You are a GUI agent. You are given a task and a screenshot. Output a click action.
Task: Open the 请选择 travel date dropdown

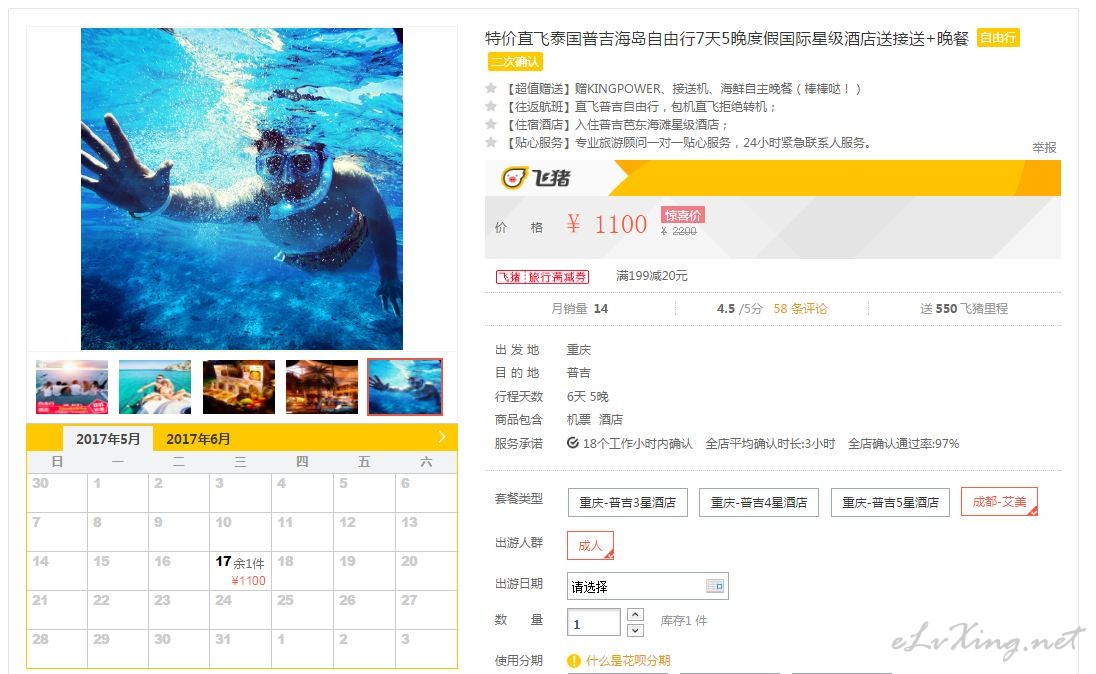pos(647,586)
